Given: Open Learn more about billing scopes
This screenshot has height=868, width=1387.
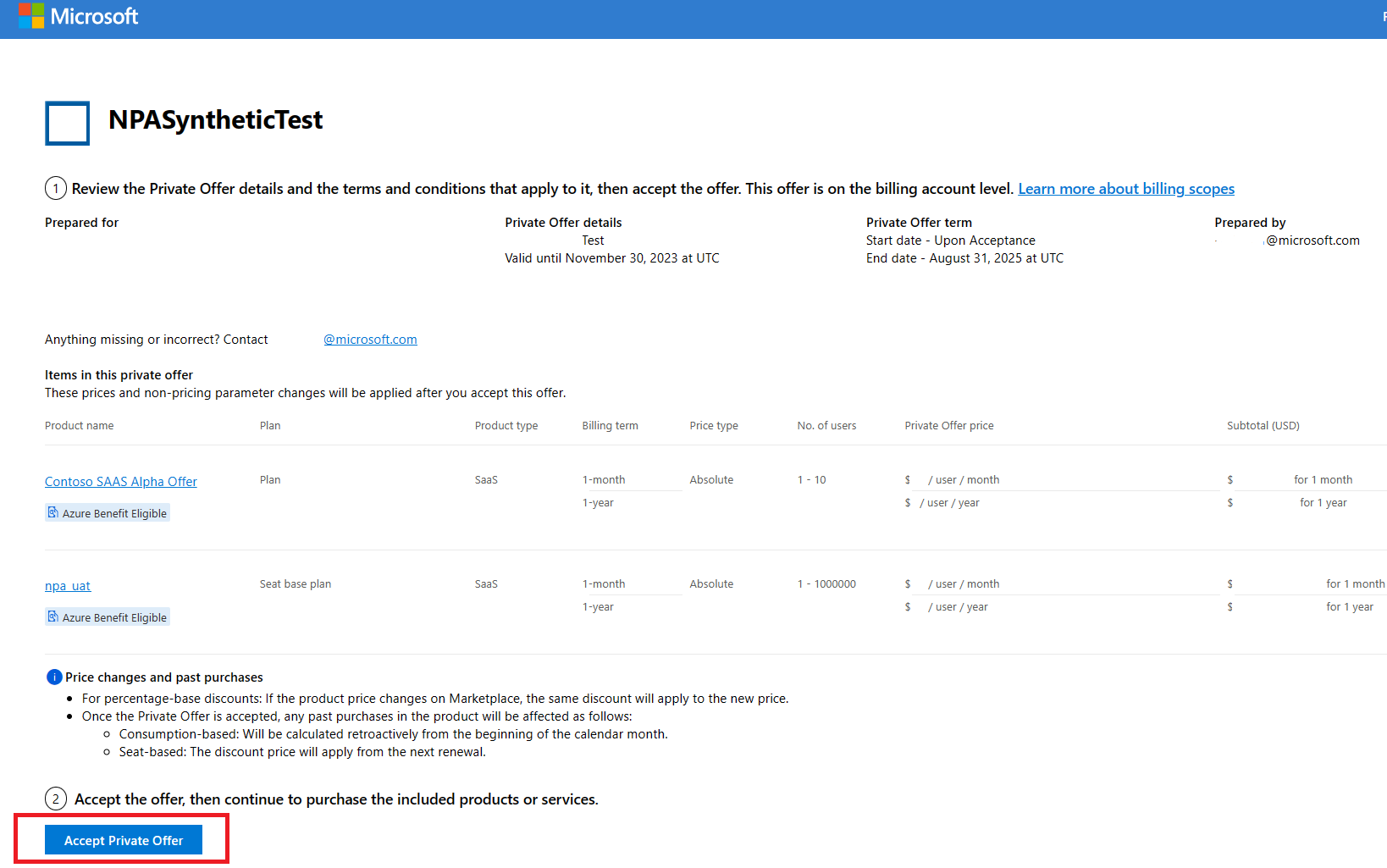Looking at the screenshot, I should pos(1126,188).
